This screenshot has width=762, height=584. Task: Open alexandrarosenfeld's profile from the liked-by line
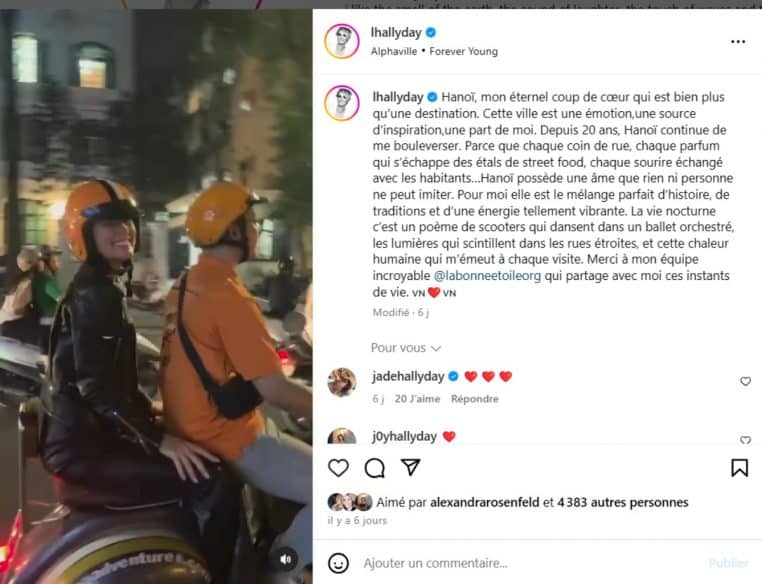485,502
